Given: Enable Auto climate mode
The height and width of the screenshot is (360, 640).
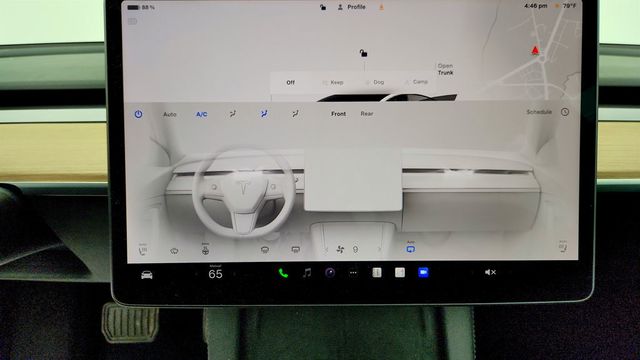Looking at the screenshot, I should (170, 114).
